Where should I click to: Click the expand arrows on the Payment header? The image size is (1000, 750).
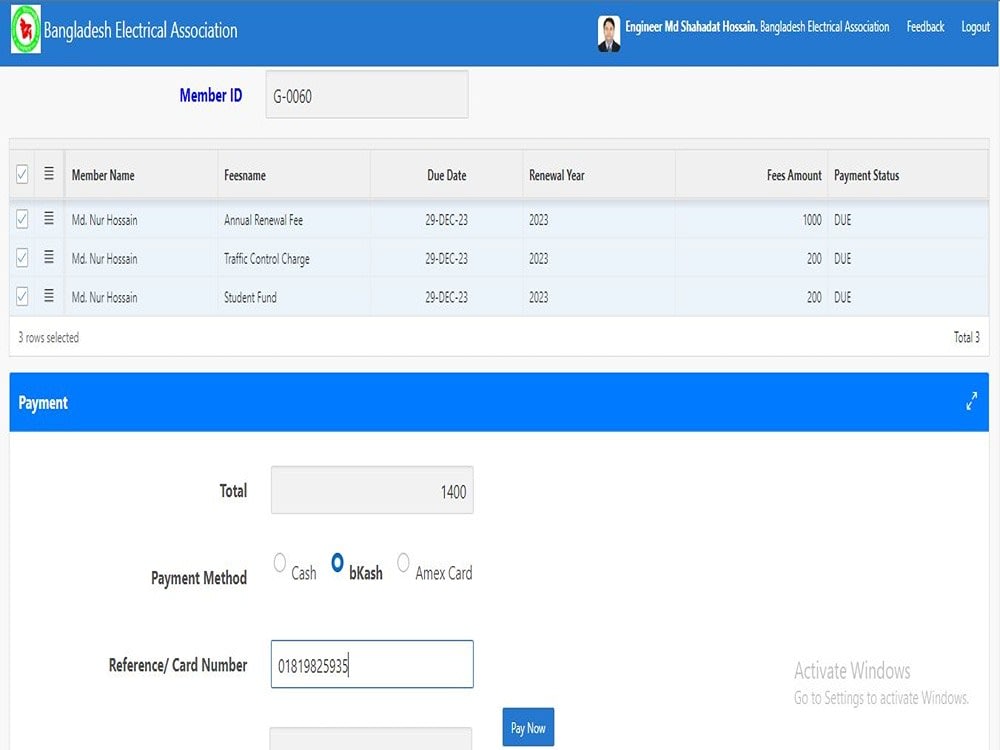tap(971, 400)
